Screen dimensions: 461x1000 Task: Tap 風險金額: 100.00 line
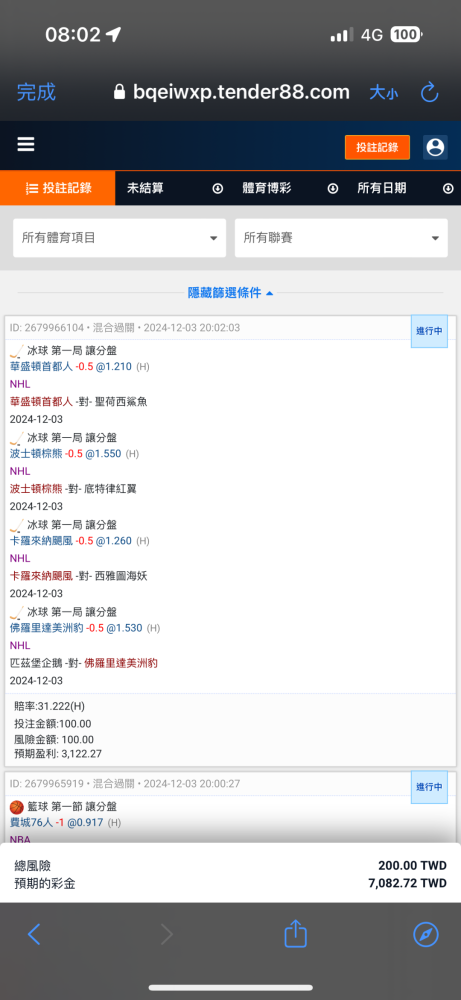[54, 740]
